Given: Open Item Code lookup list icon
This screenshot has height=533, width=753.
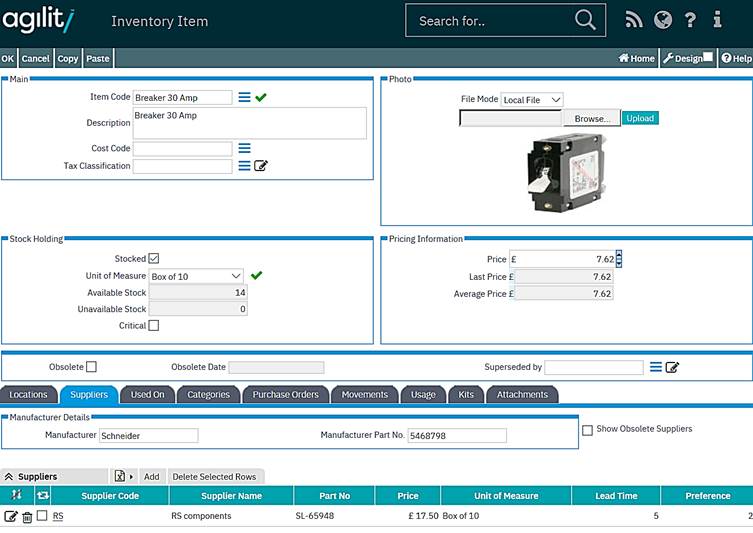Looking at the screenshot, I should (x=244, y=97).
